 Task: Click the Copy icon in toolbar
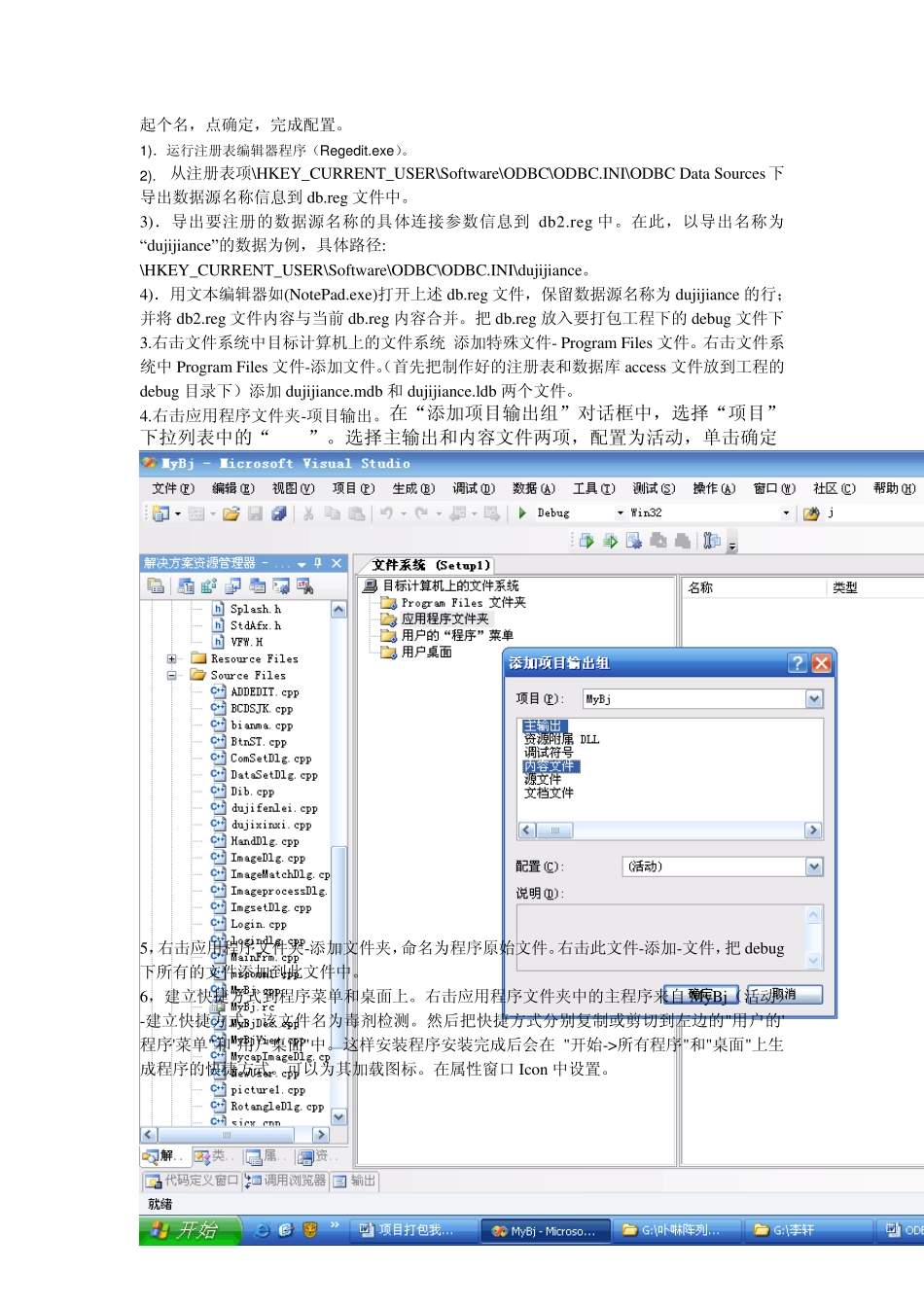point(333,513)
